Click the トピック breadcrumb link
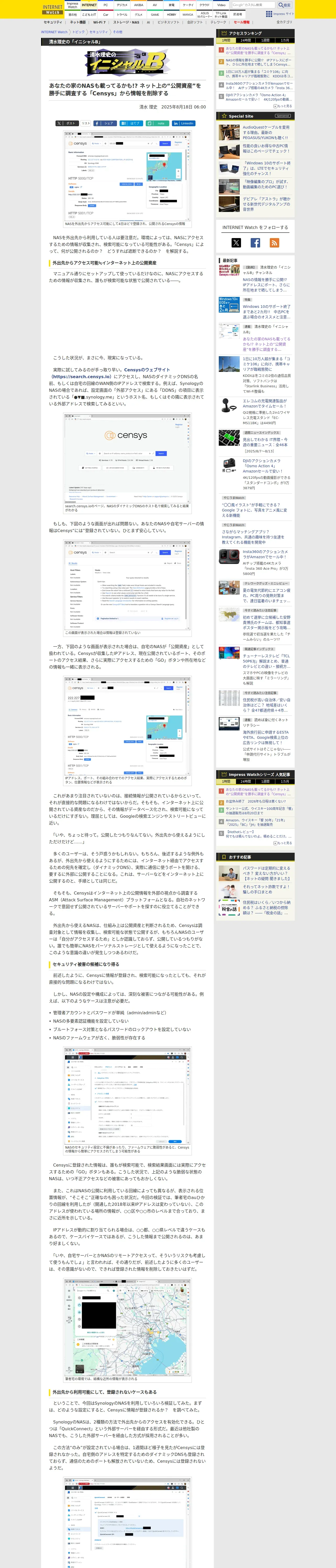The height and width of the screenshot is (1568, 336). pyautogui.click(x=79, y=32)
